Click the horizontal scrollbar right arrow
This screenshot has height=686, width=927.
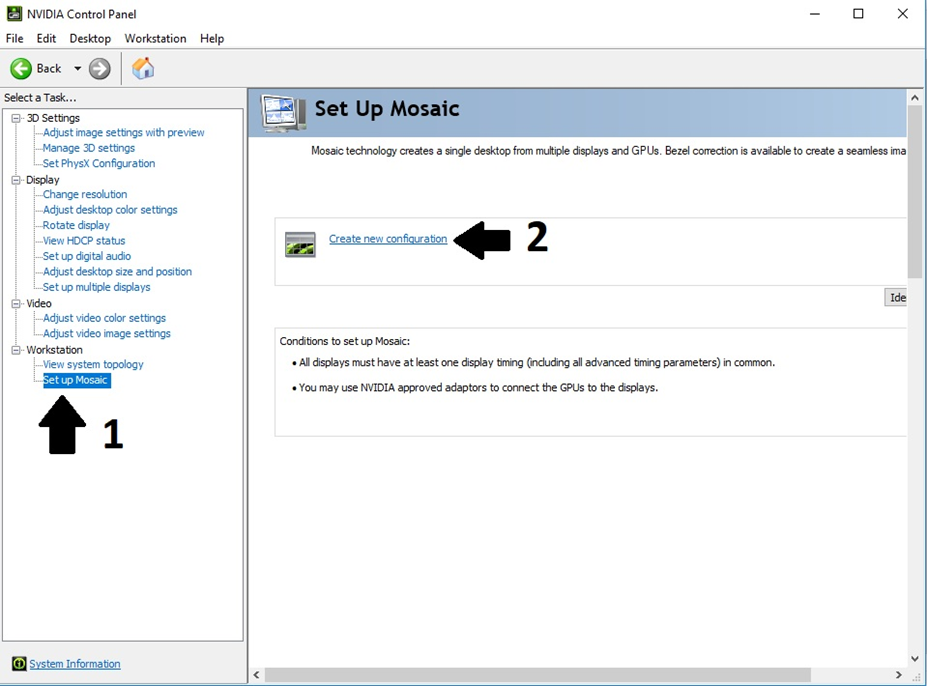pos(899,675)
